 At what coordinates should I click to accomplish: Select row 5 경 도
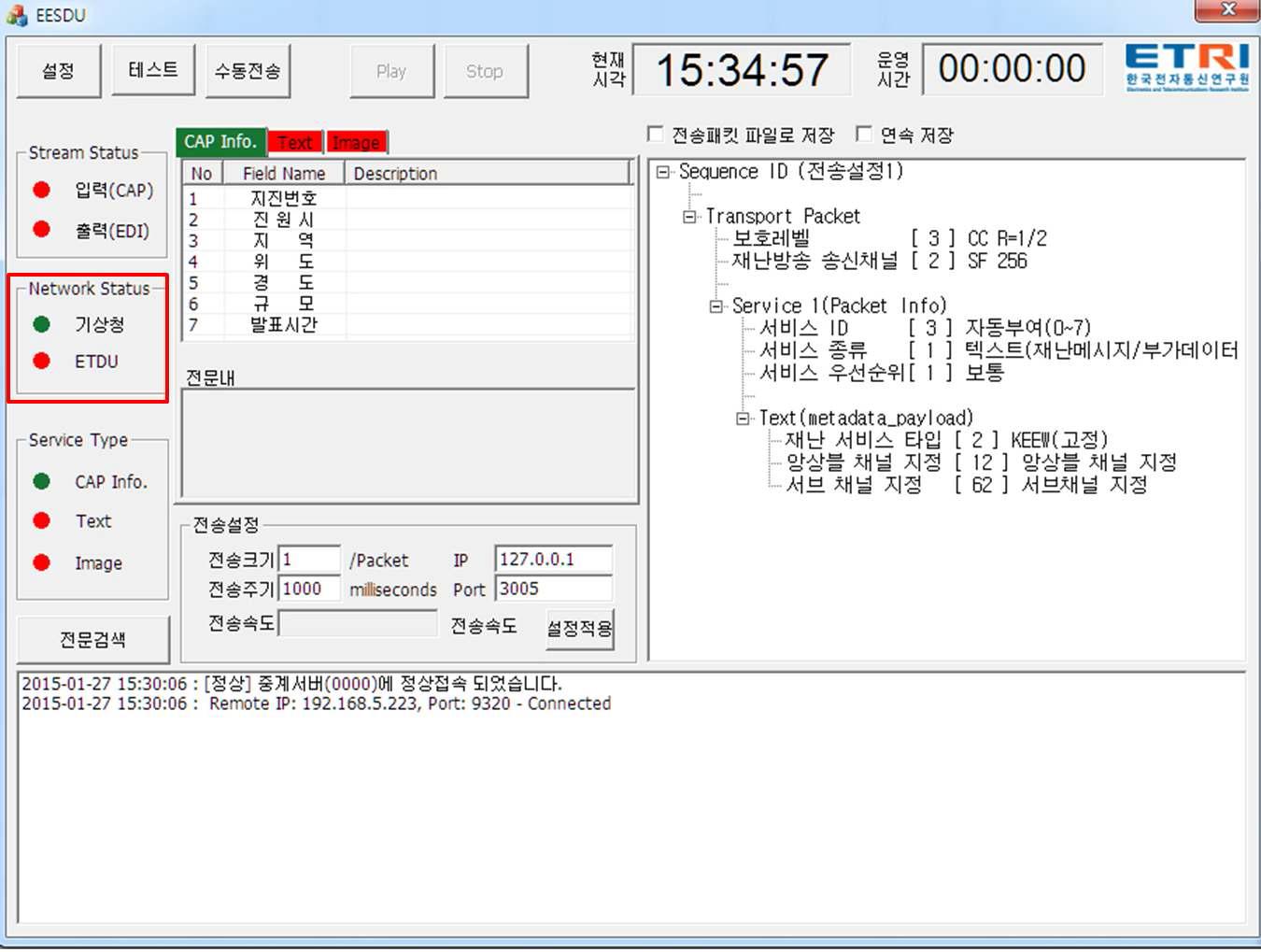click(407, 282)
